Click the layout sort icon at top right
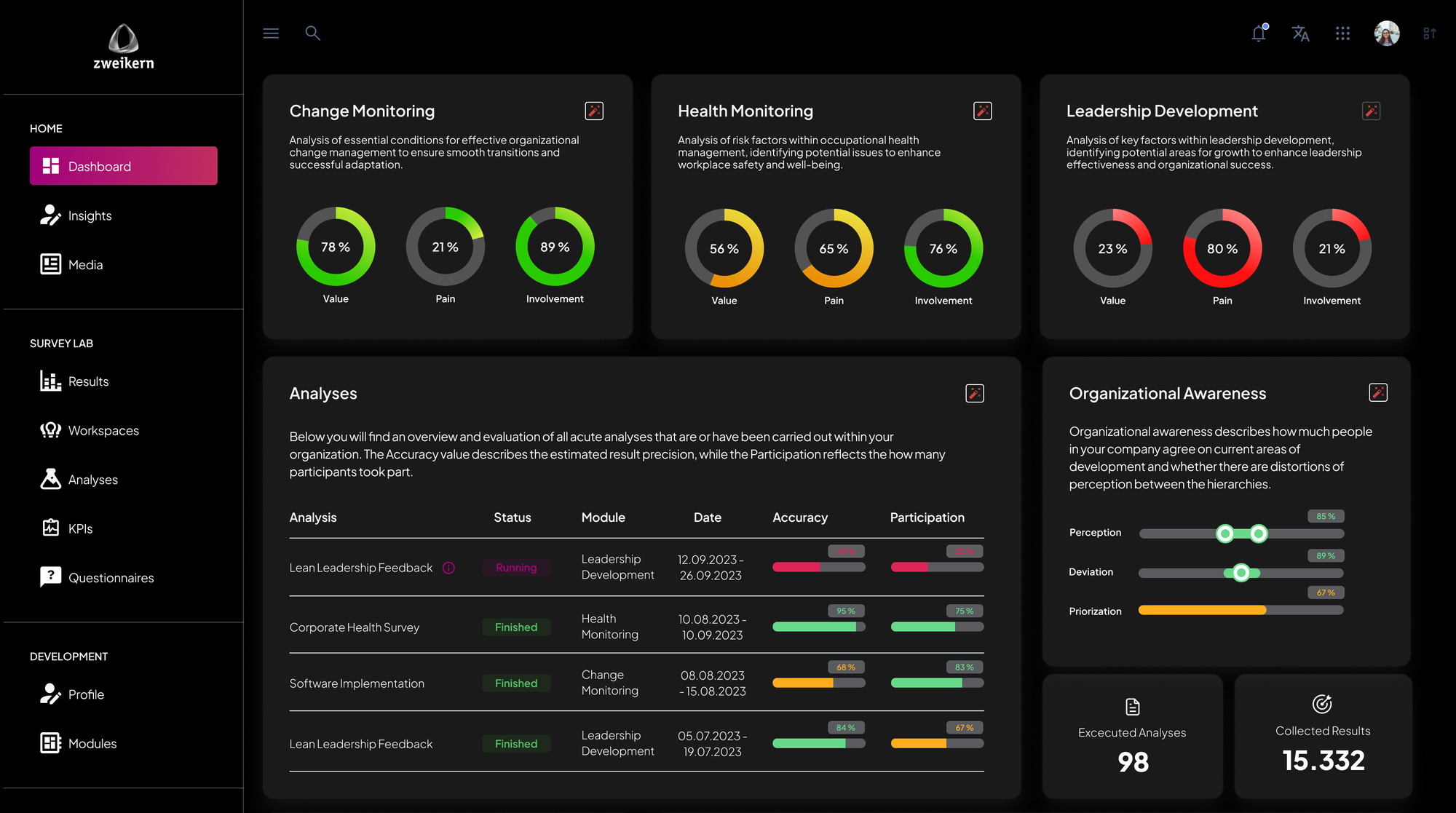This screenshot has width=1456, height=813. coord(1429,33)
